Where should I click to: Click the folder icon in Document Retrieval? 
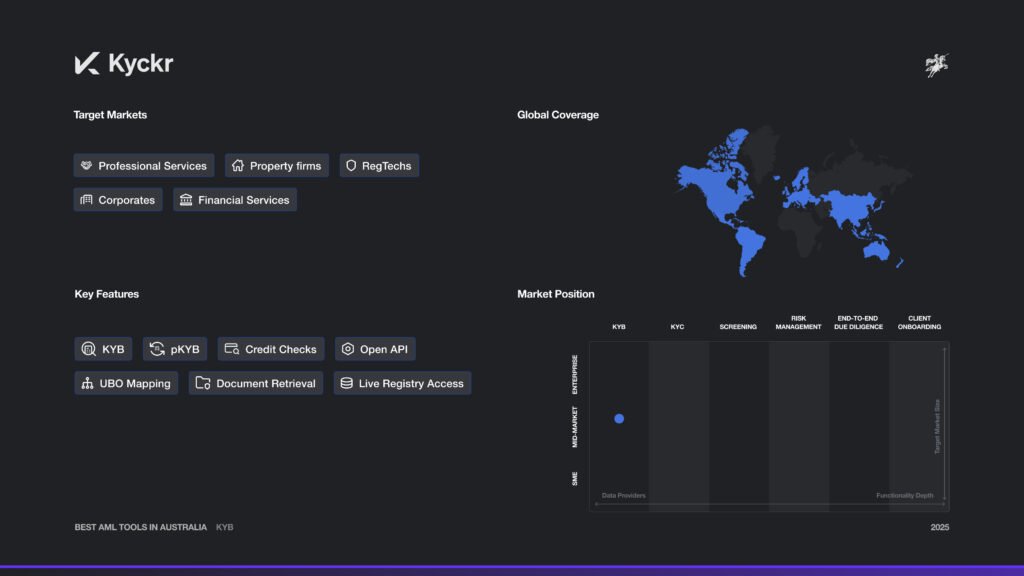202,383
